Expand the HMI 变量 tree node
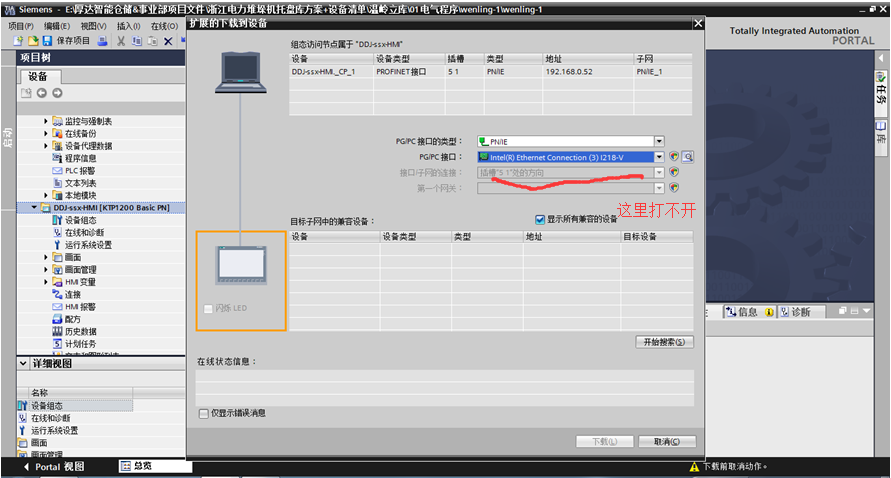The height and width of the screenshot is (478, 891). [x=46, y=282]
